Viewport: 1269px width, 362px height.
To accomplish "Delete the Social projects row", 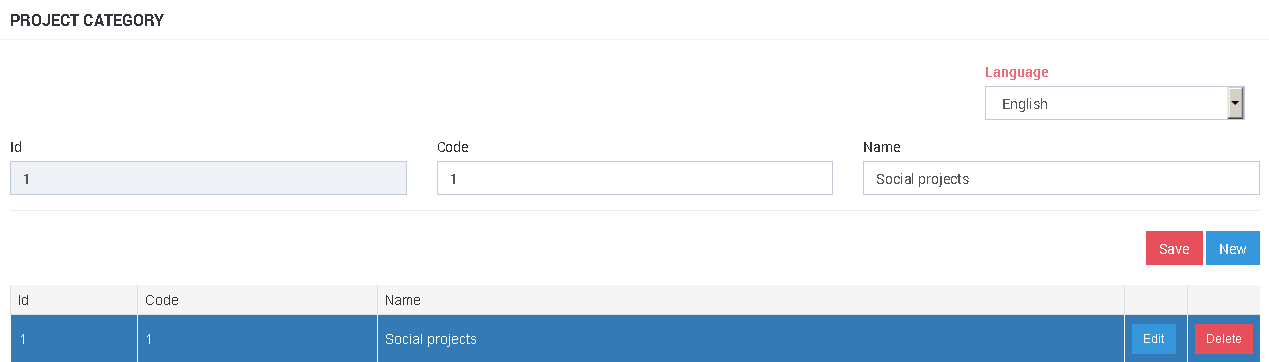I will 1224,339.
